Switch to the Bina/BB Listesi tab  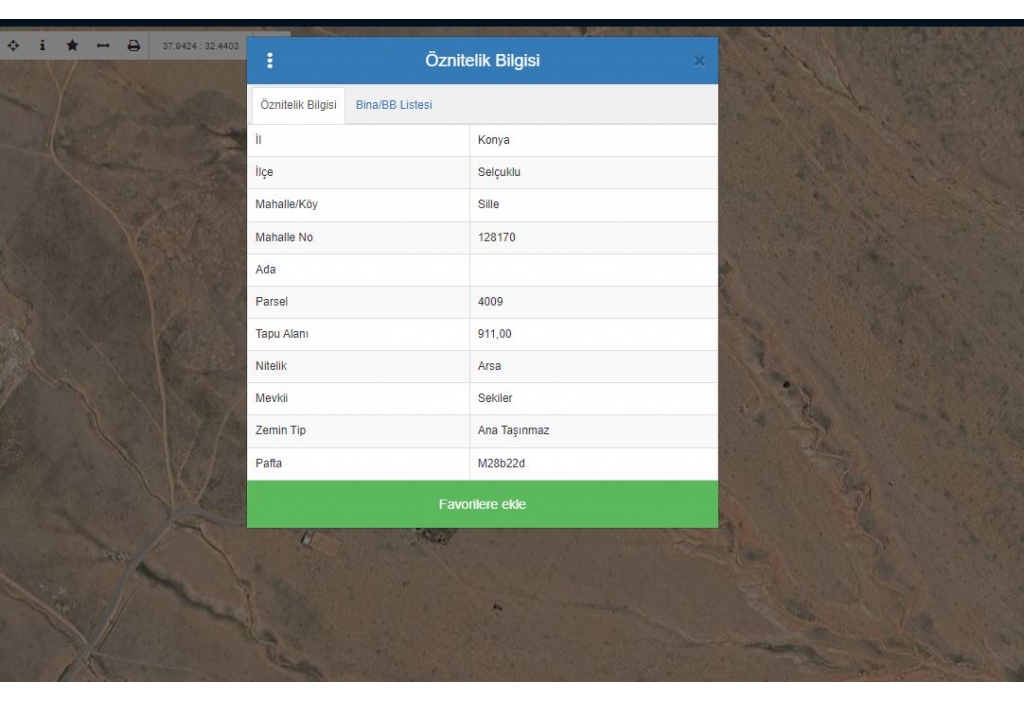394,105
